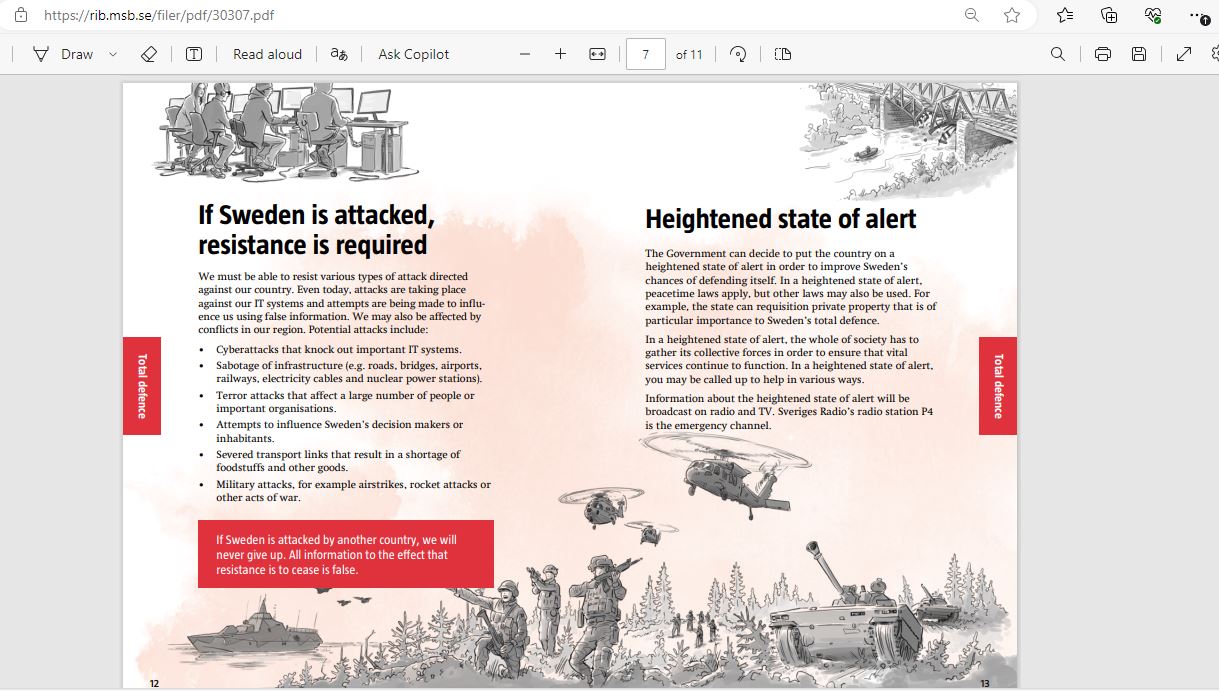The image size is (1219, 691).
Task: Open find in PDF search
Action: click(x=1058, y=54)
